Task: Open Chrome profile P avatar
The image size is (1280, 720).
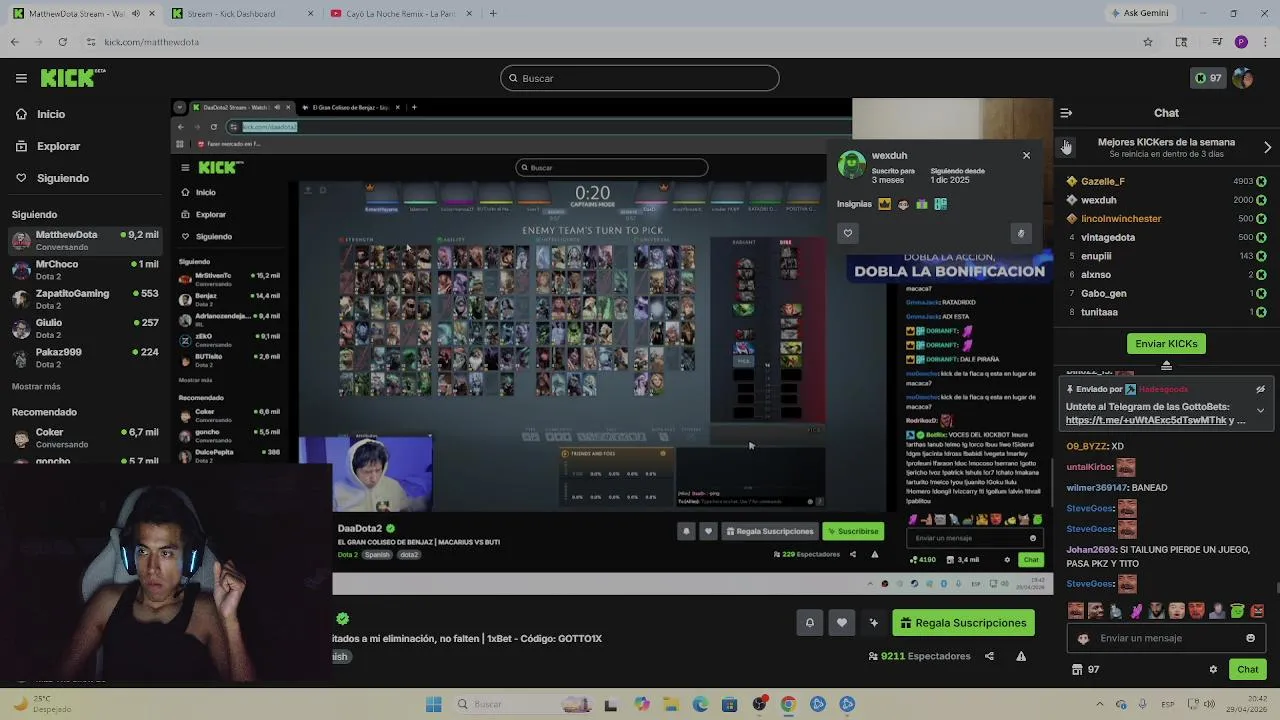Action: coord(1241,42)
